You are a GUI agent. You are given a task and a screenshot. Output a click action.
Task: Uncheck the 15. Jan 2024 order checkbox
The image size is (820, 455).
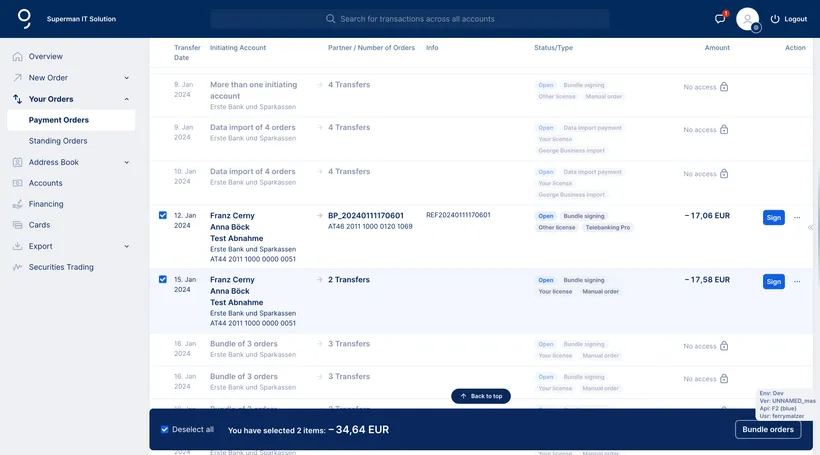point(163,279)
